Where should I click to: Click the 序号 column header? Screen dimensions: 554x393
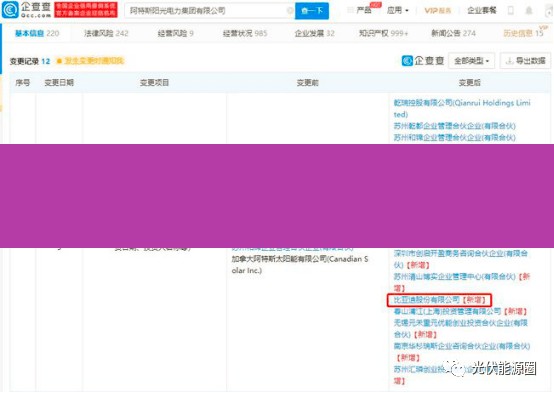(23, 83)
